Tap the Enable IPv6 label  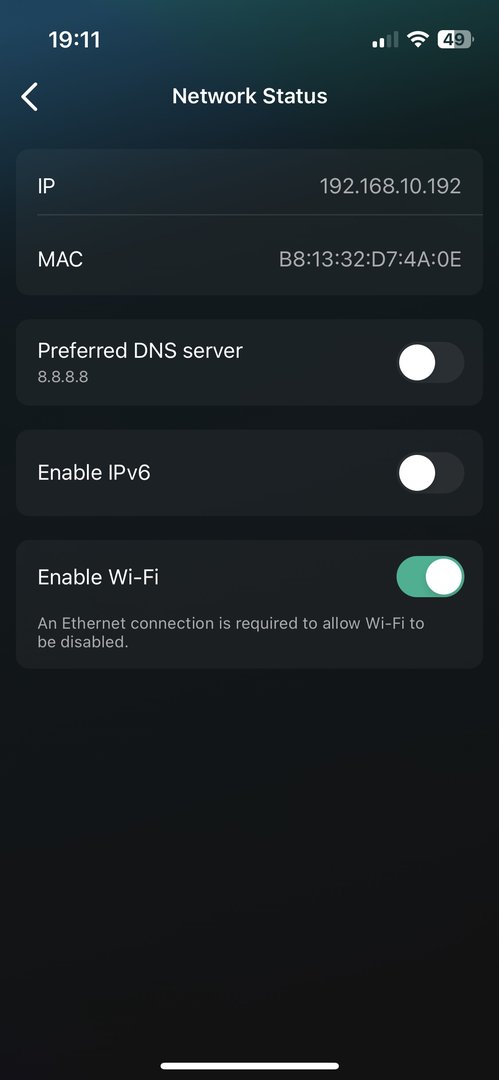[94, 473]
